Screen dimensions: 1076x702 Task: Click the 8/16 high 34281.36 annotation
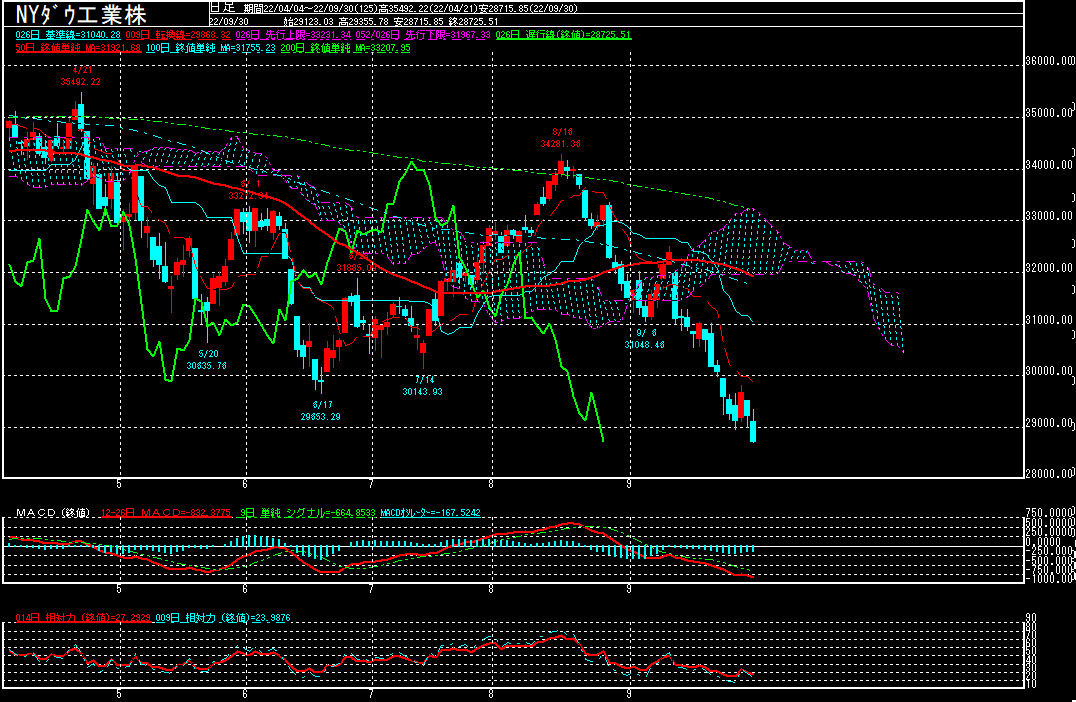561,138
